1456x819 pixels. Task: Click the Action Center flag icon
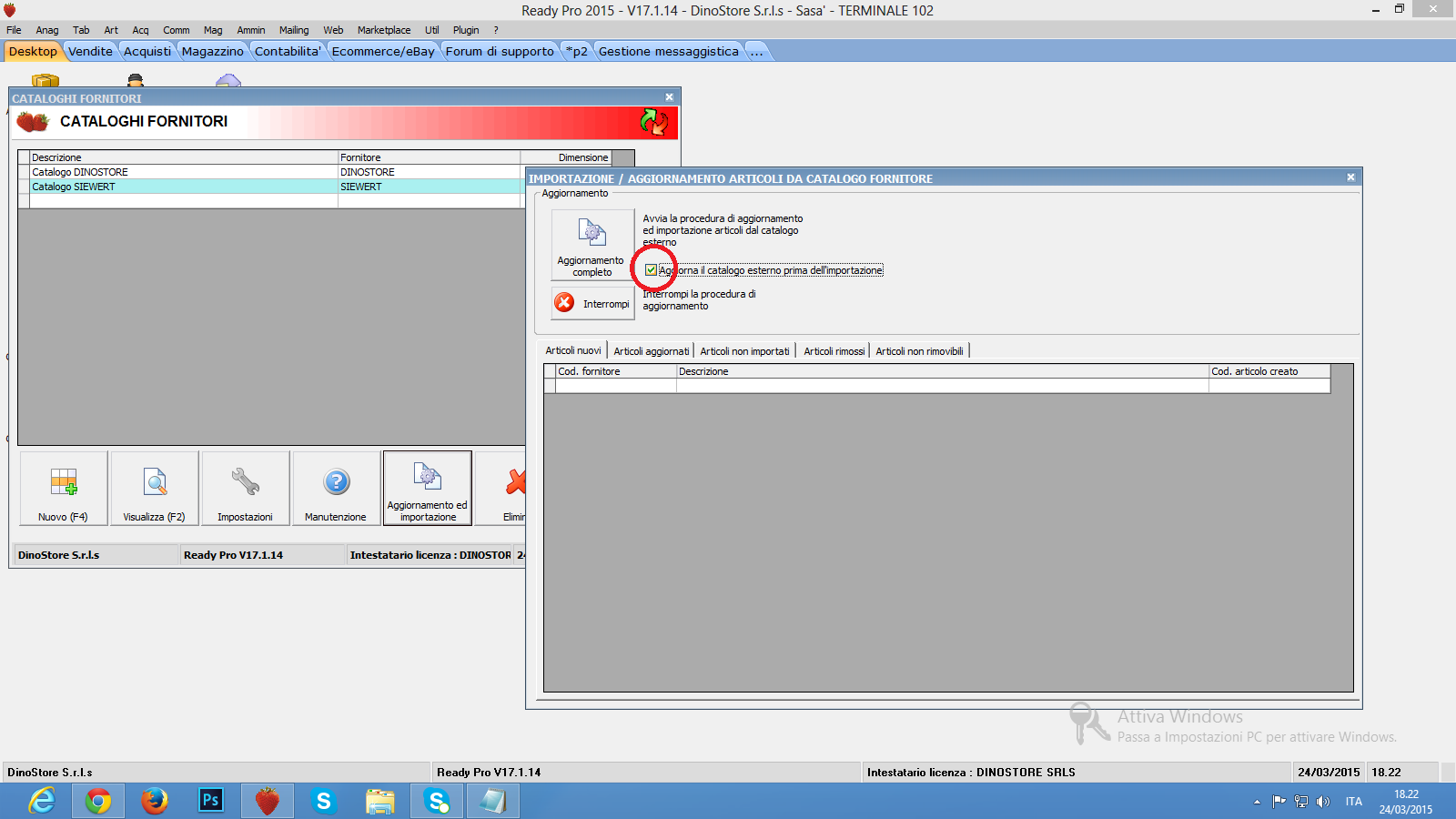1279,802
